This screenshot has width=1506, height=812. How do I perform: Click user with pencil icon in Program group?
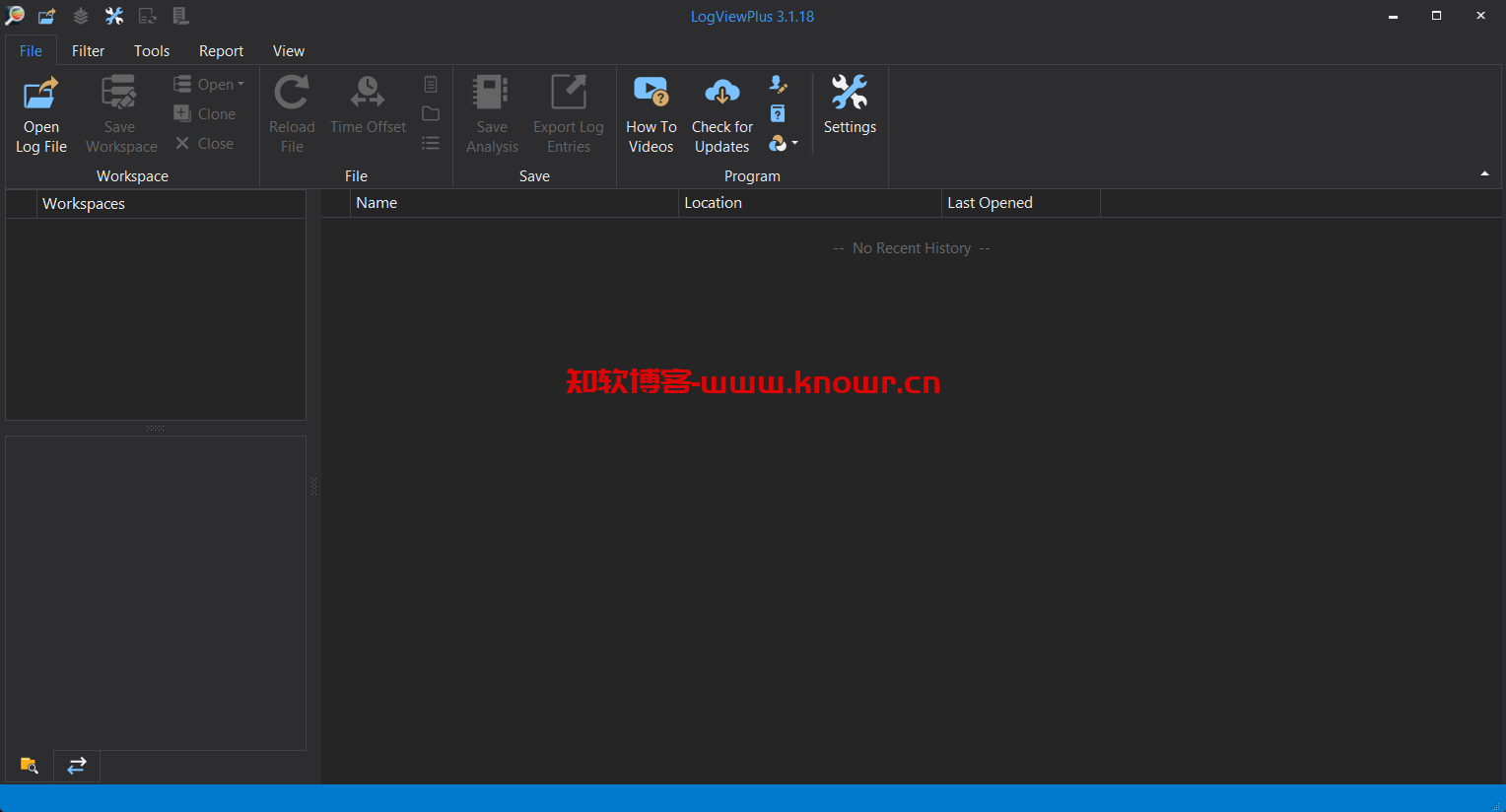click(x=779, y=85)
